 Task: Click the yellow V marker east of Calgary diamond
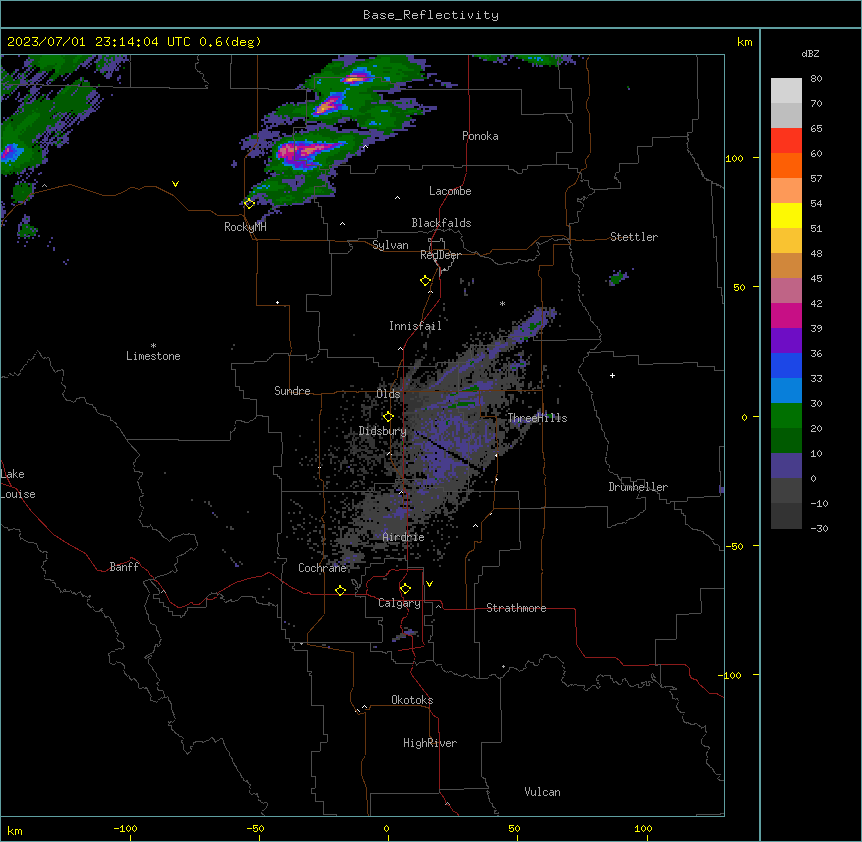[429, 584]
